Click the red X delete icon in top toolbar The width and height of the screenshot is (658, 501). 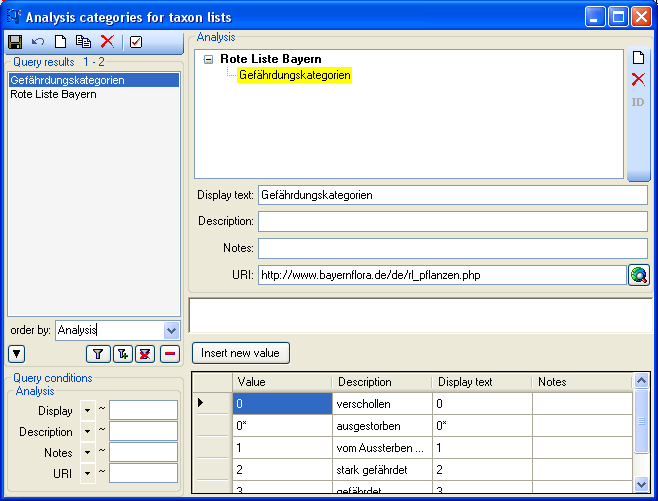click(107, 42)
